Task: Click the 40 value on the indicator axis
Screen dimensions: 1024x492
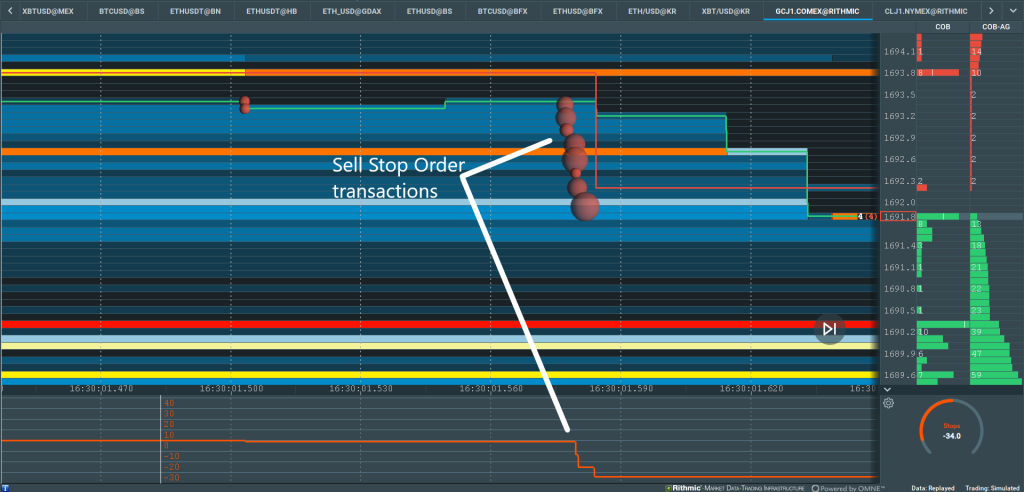Action: point(169,403)
